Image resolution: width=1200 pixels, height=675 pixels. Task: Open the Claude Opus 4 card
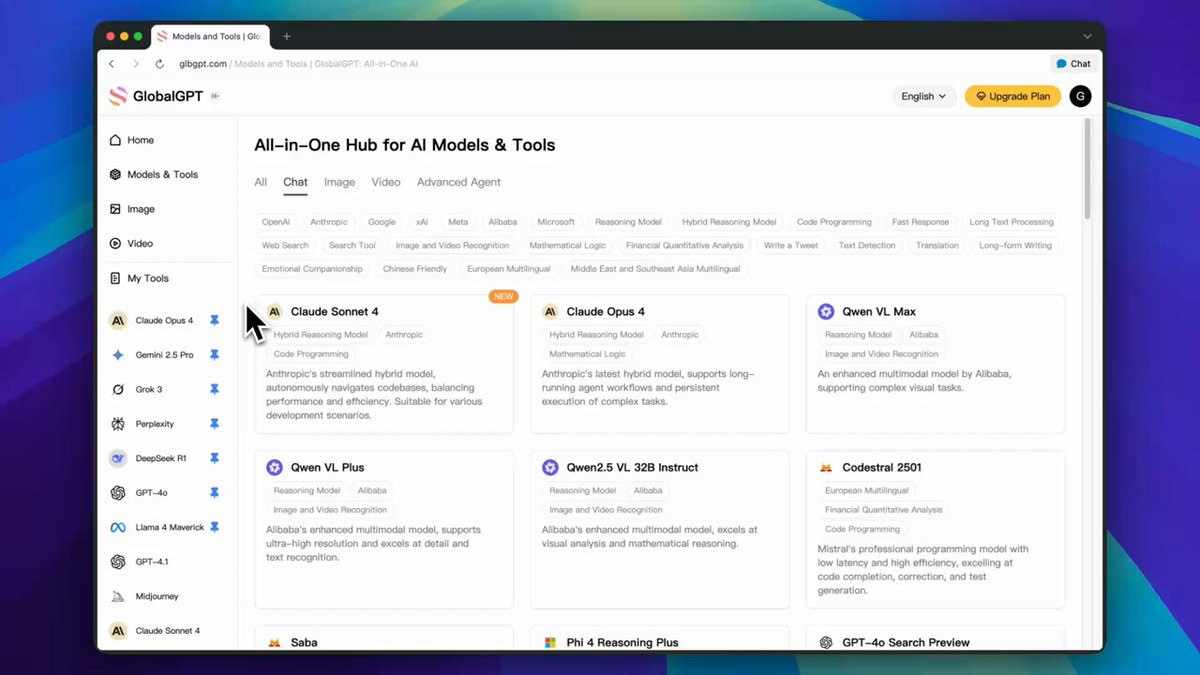coord(660,363)
